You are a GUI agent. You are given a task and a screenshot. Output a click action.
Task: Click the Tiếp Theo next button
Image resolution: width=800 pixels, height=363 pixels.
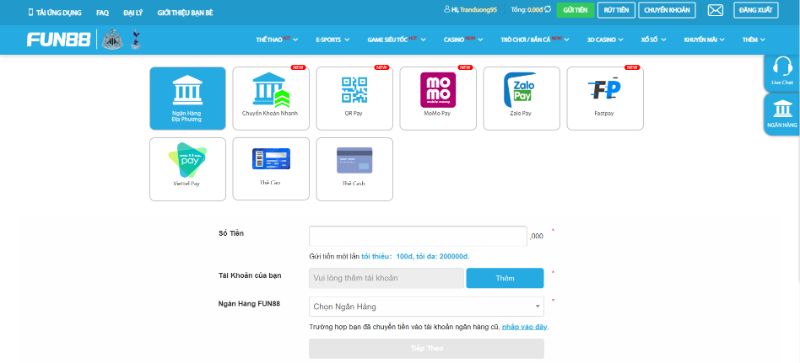click(x=426, y=348)
